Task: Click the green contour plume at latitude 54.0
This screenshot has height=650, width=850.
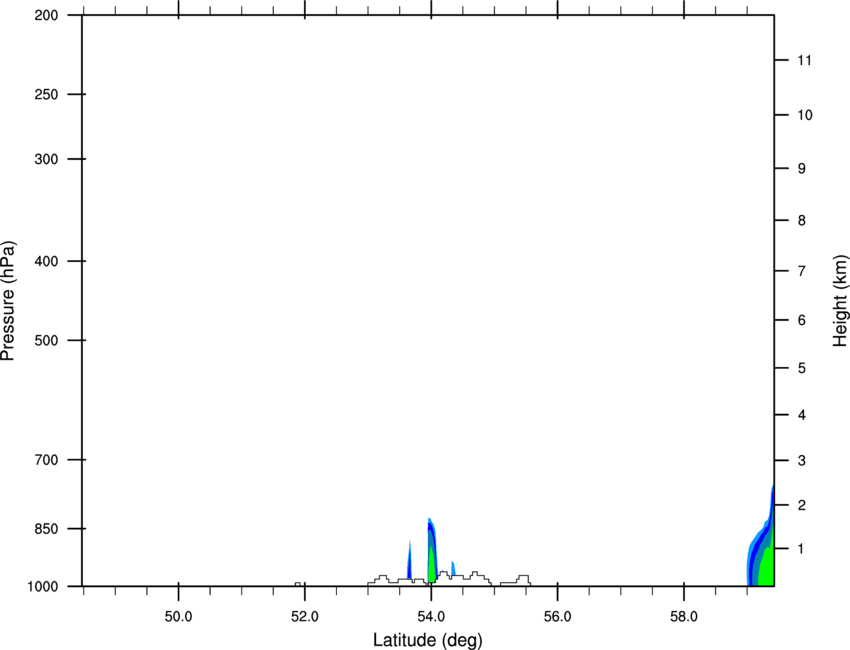Action: 432,564
